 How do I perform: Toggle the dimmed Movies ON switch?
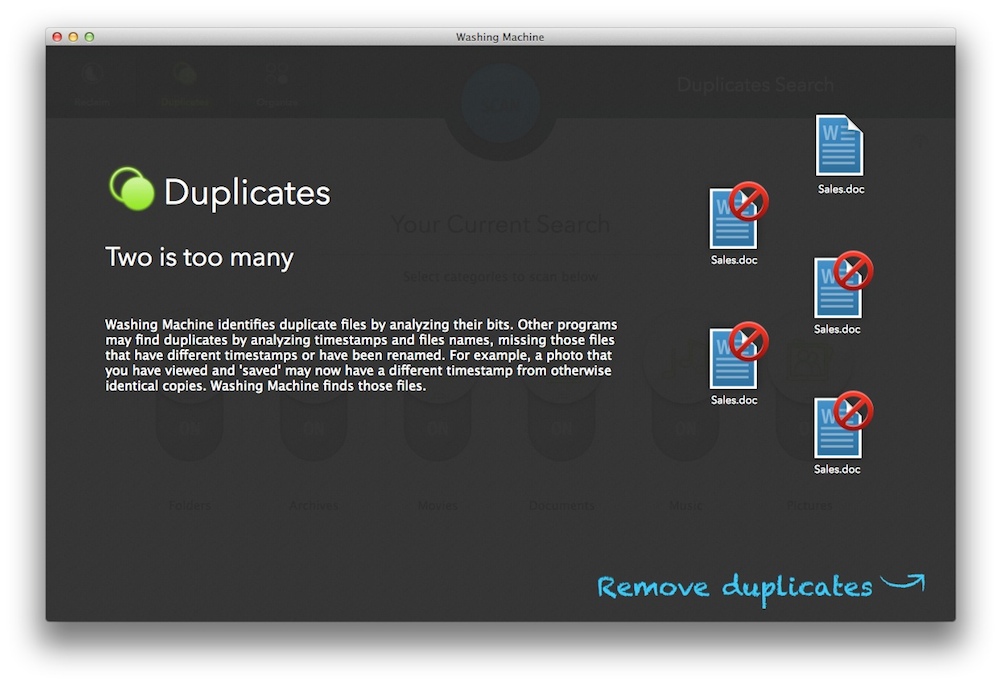437,427
